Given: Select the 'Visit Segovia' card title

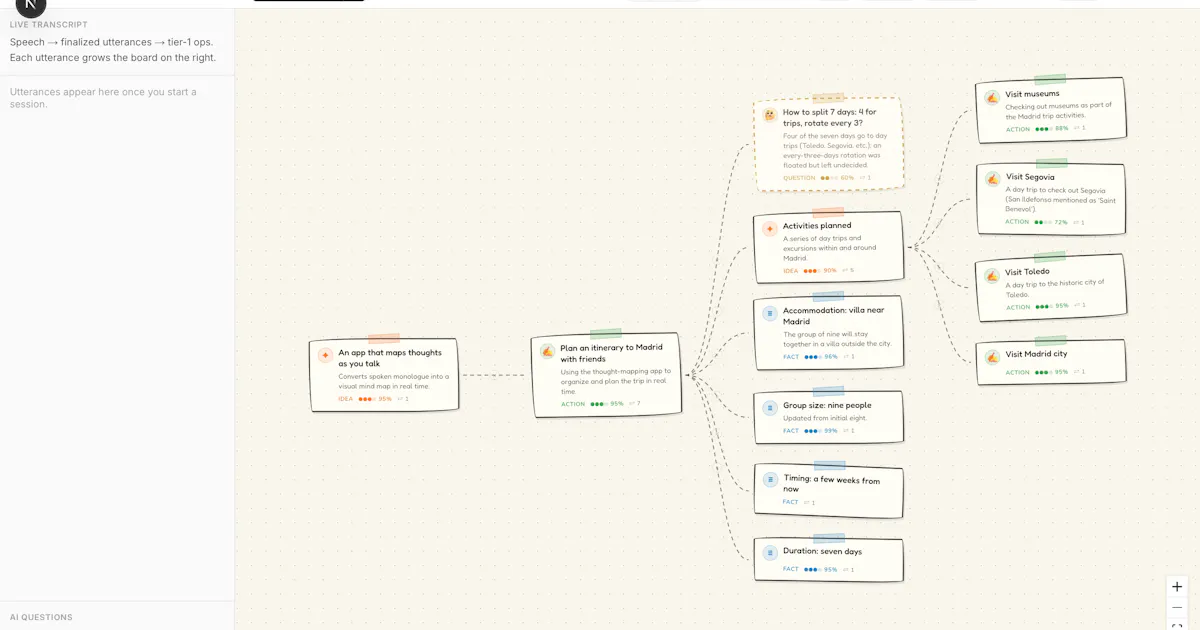Looking at the screenshot, I should (x=1028, y=177).
